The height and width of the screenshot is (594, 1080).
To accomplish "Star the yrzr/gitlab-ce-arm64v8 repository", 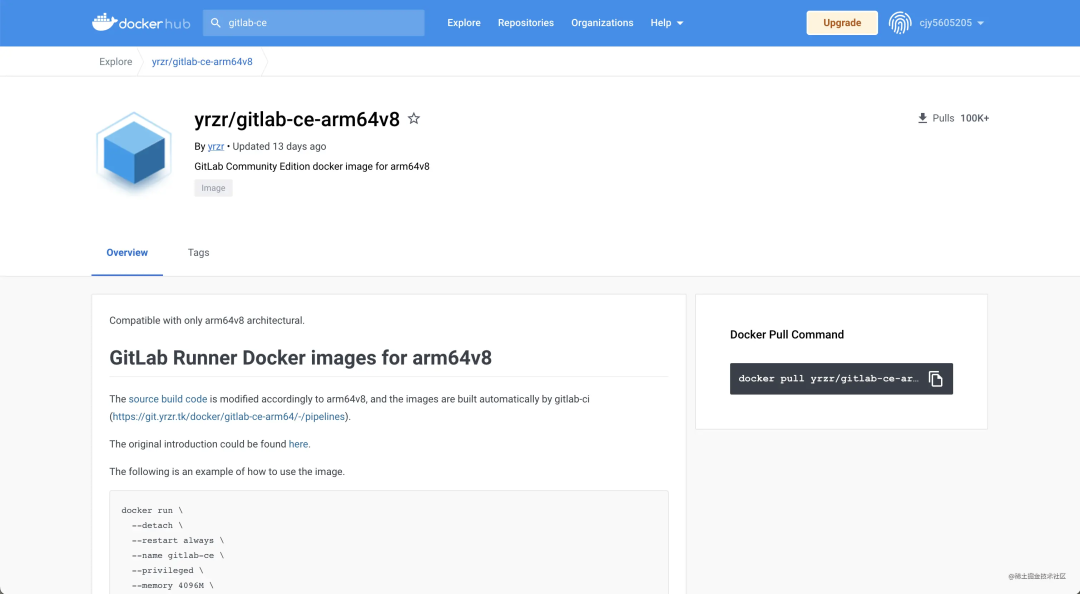I will 413,119.
